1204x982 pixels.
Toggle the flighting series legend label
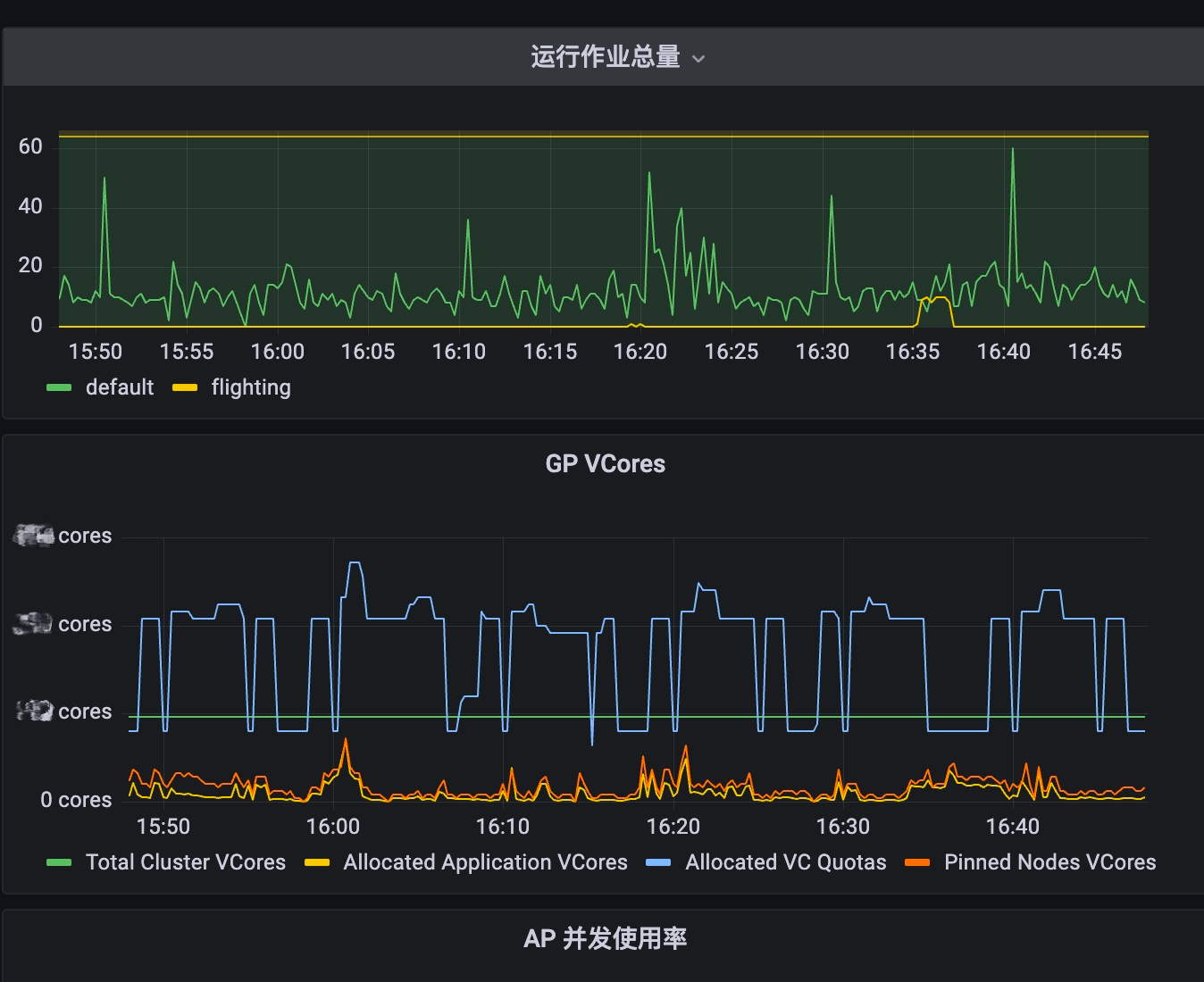(x=251, y=387)
